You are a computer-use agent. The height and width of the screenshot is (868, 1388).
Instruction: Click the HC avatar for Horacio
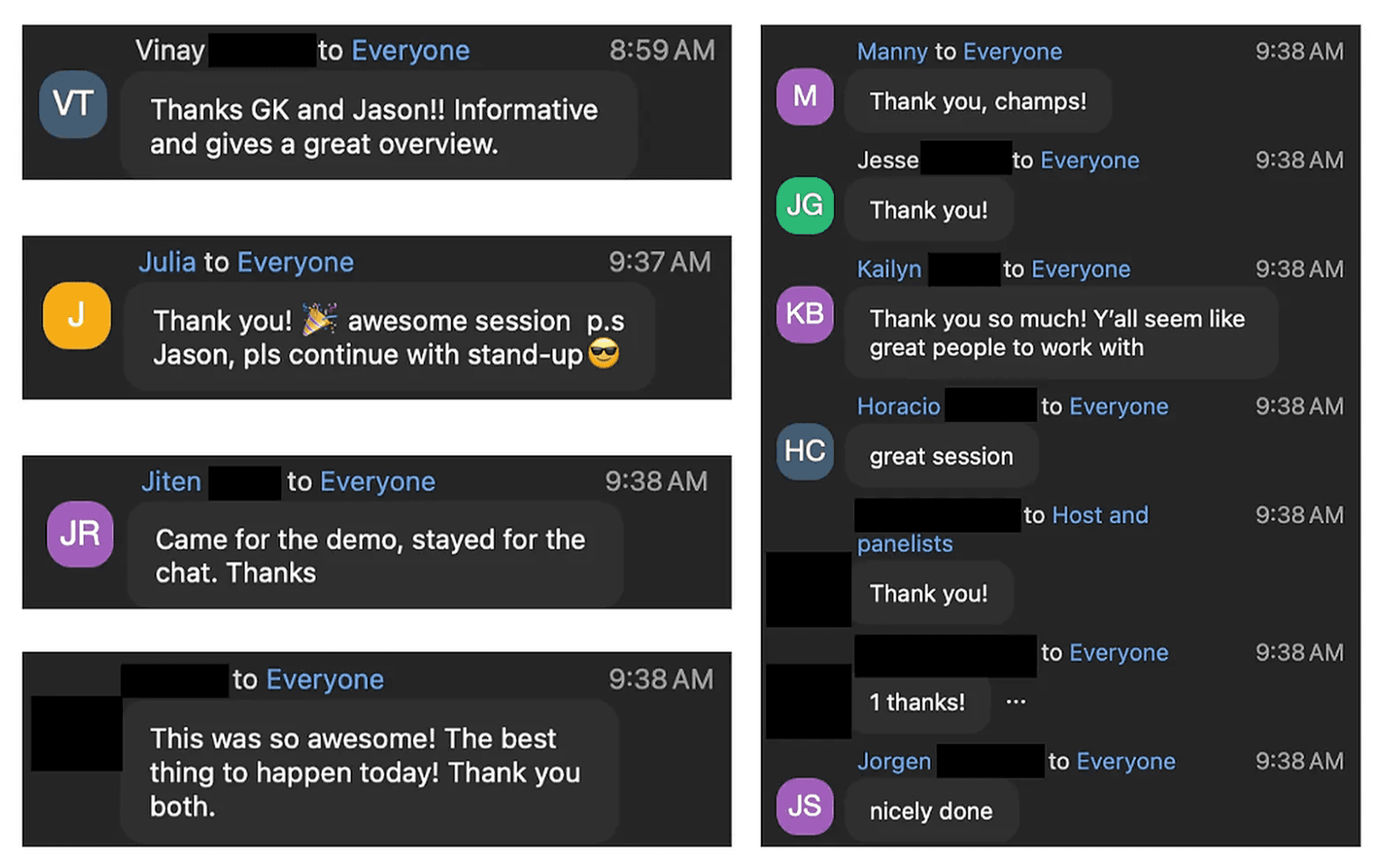[x=804, y=451]
